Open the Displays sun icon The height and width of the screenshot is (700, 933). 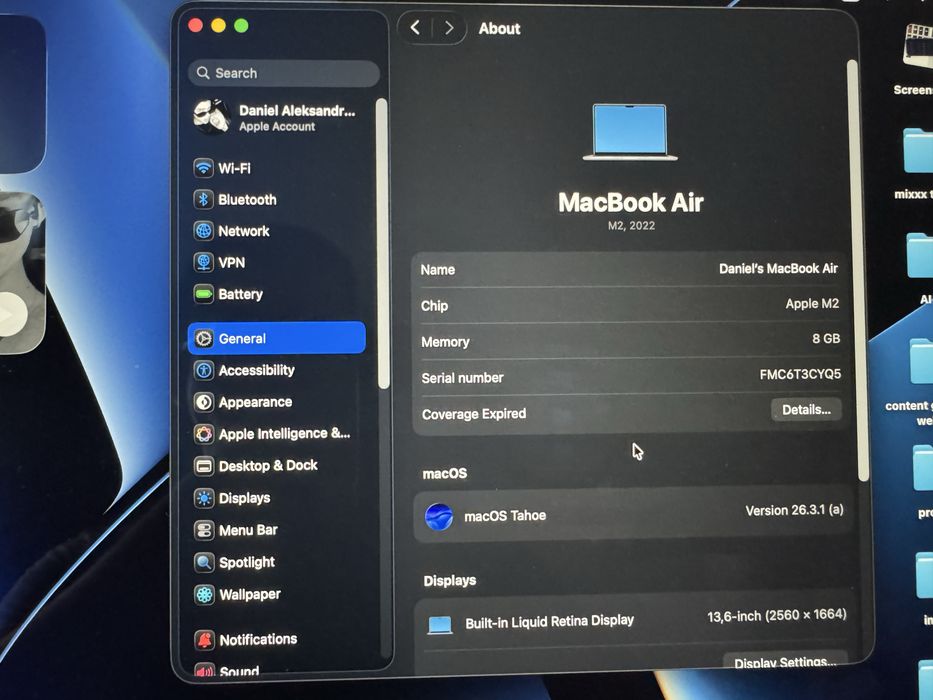tap(203, 498)
